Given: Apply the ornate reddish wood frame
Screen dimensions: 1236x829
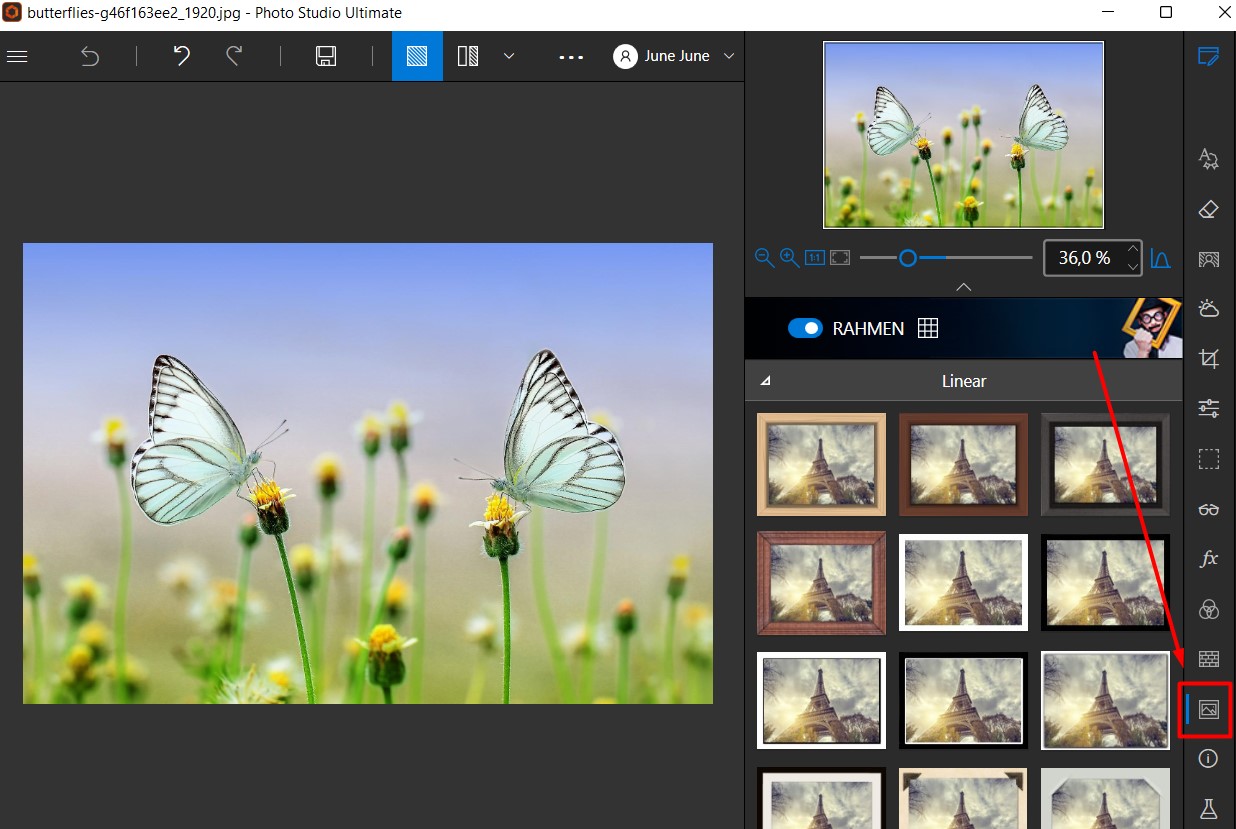Looking at the screenshot, I should 821,583.
